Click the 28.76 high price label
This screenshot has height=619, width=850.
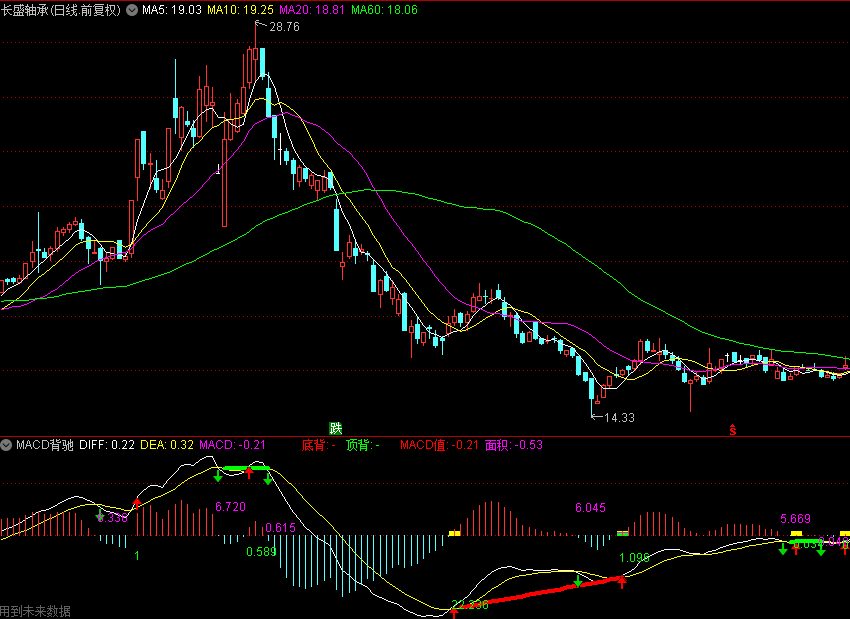[x=284, y=27]
